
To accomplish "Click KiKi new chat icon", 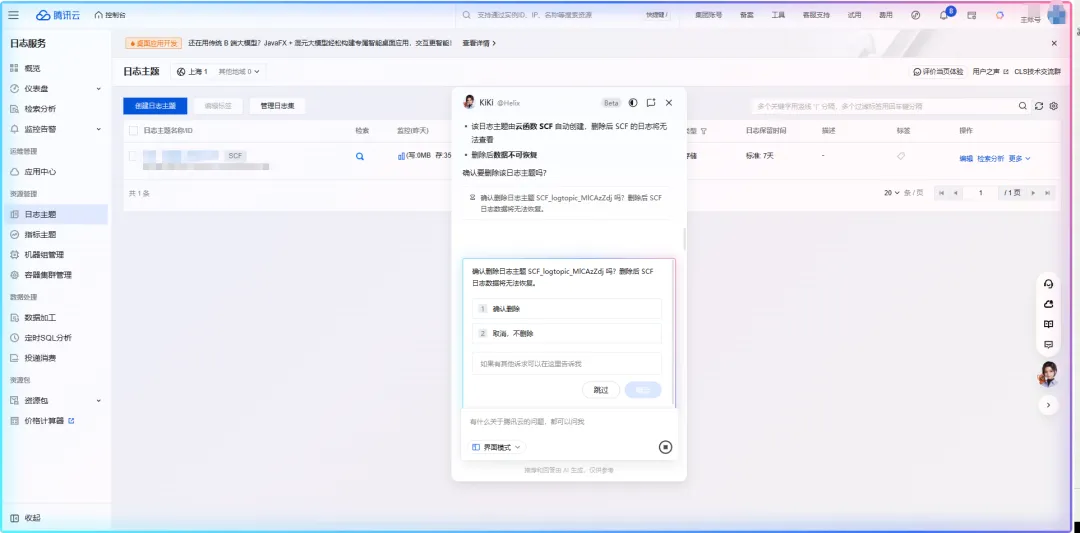I will pos(651,103).
